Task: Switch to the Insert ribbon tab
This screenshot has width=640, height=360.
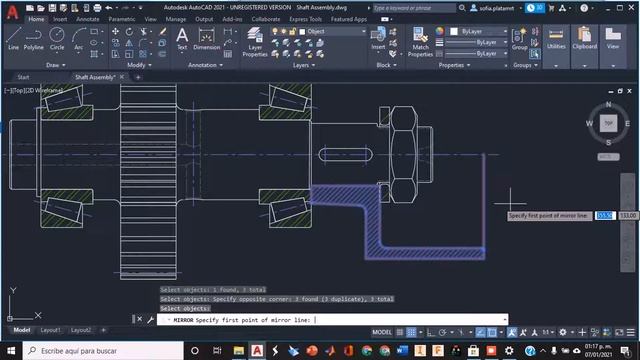Action: click(60, 19)
